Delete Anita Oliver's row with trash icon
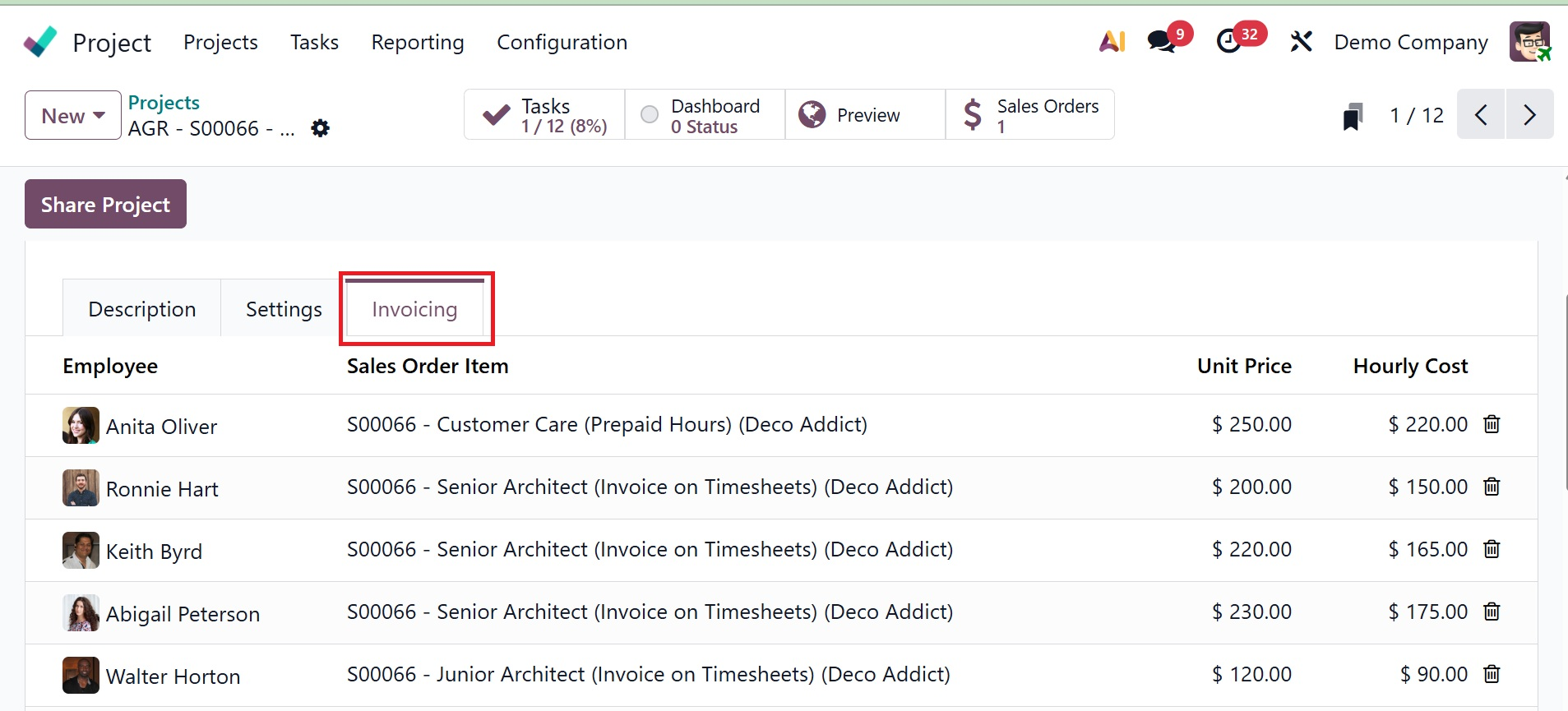This screenshot has height=711, width=1568. pyautogui.click(x=1492, y=424)
